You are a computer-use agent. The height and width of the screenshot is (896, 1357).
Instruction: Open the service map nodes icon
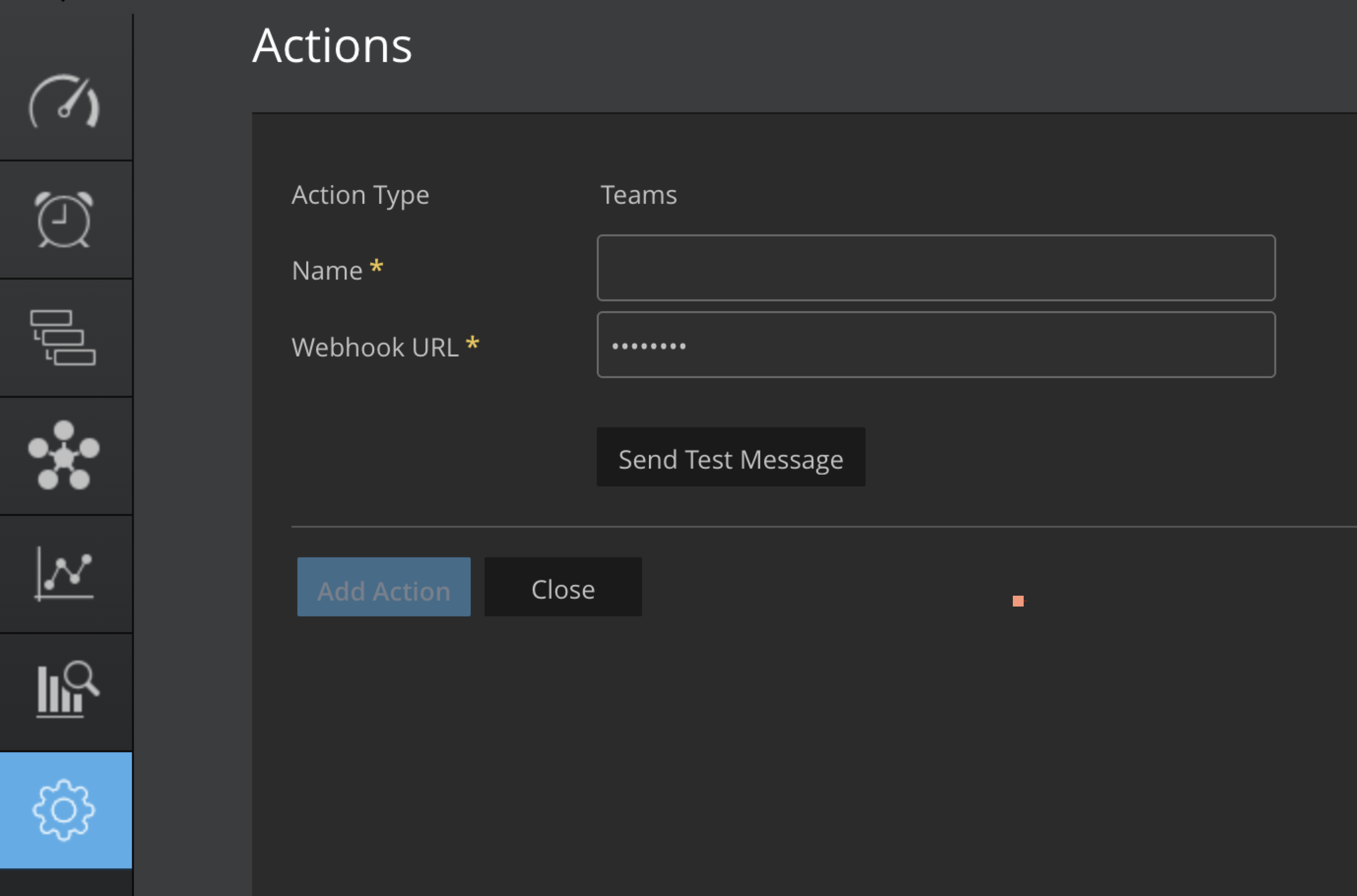[x=64, y=455]
